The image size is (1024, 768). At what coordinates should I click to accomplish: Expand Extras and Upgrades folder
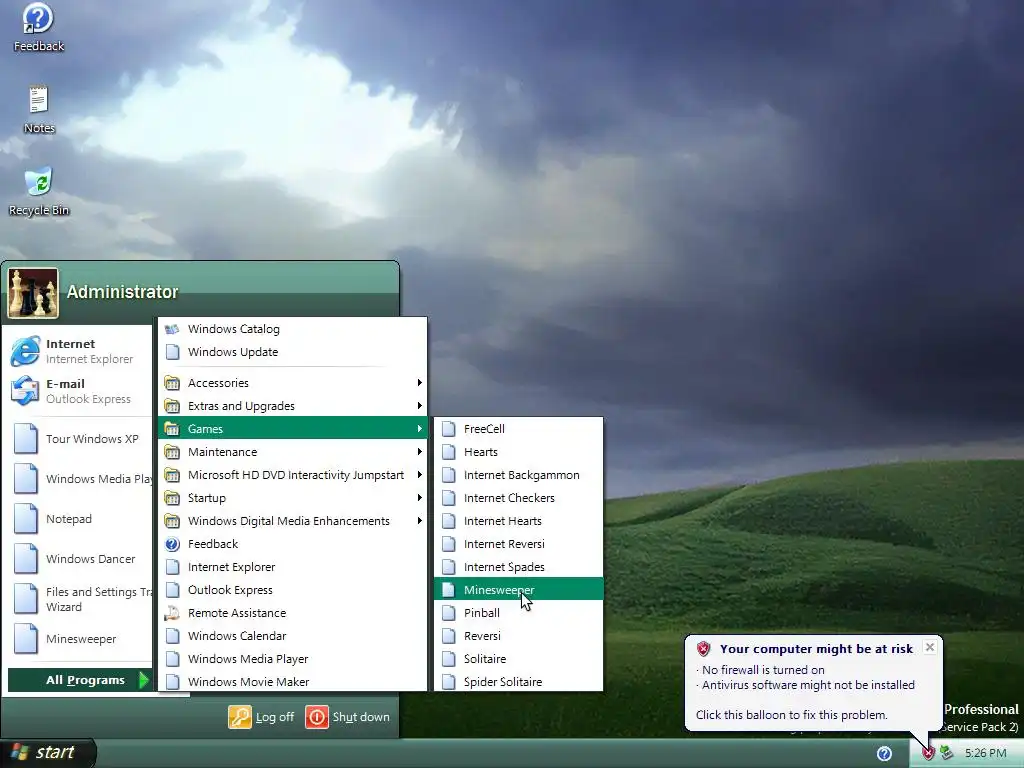(x=293, y=406)
